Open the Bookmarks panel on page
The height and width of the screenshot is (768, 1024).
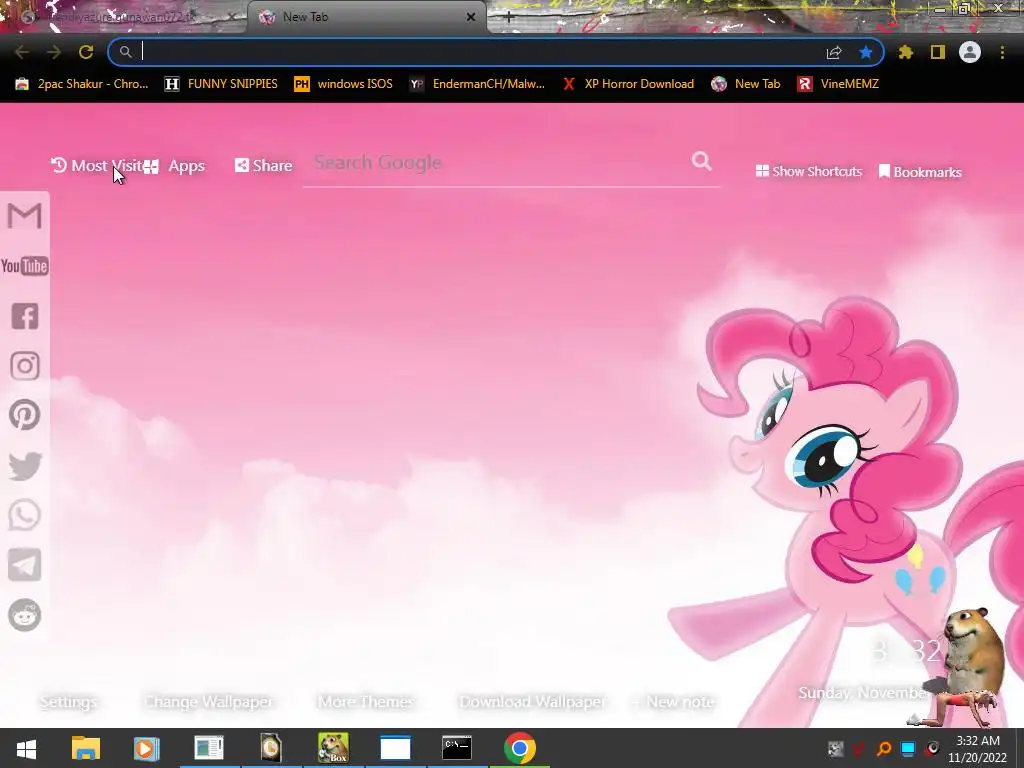920,172
